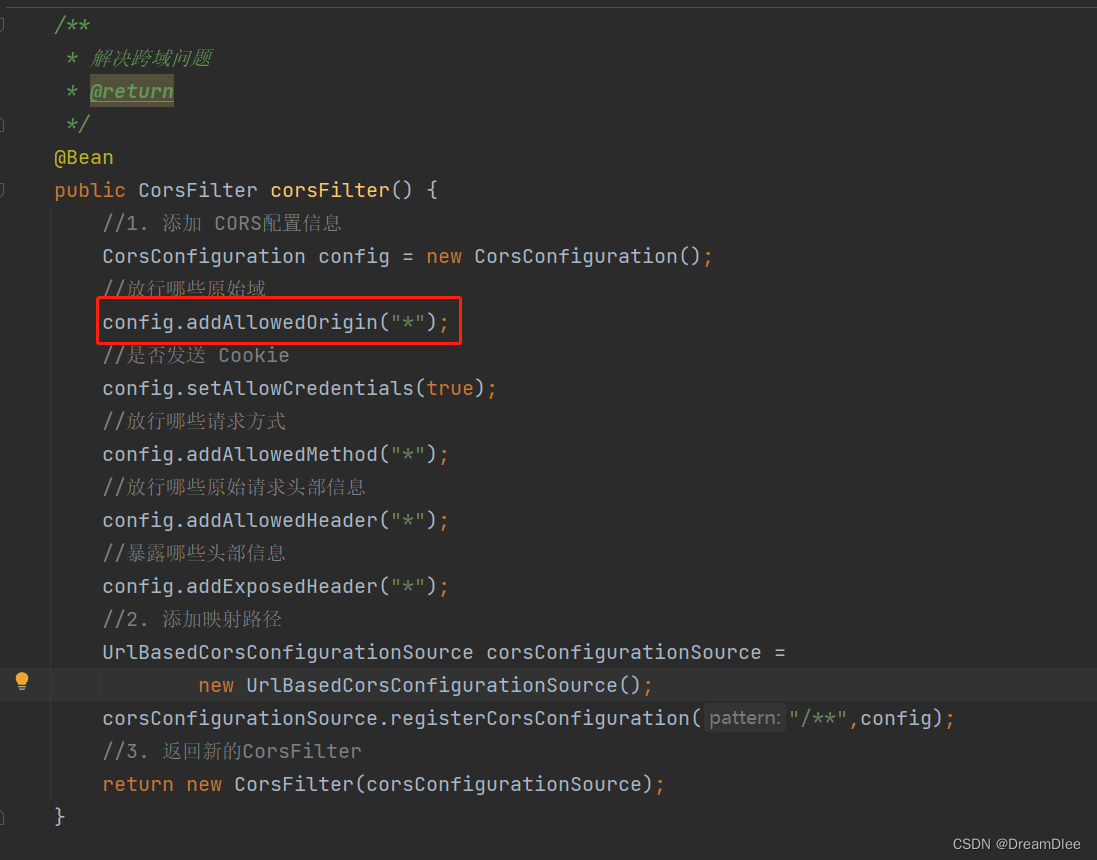Viewport: 1097px width, 860px height.
Task: Click the UrlBasedCorsConfigurationSource class name
Action: (x=286, y=651)
